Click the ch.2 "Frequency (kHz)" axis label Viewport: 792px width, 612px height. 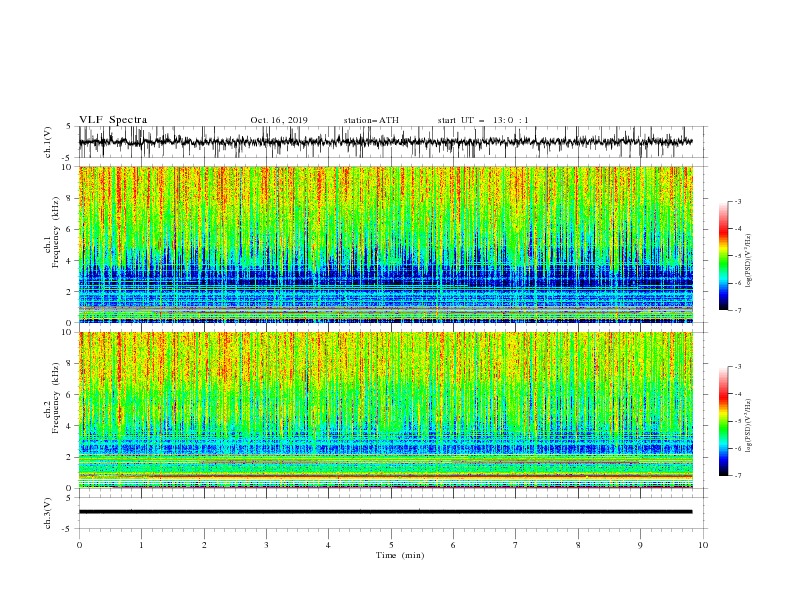56,398
